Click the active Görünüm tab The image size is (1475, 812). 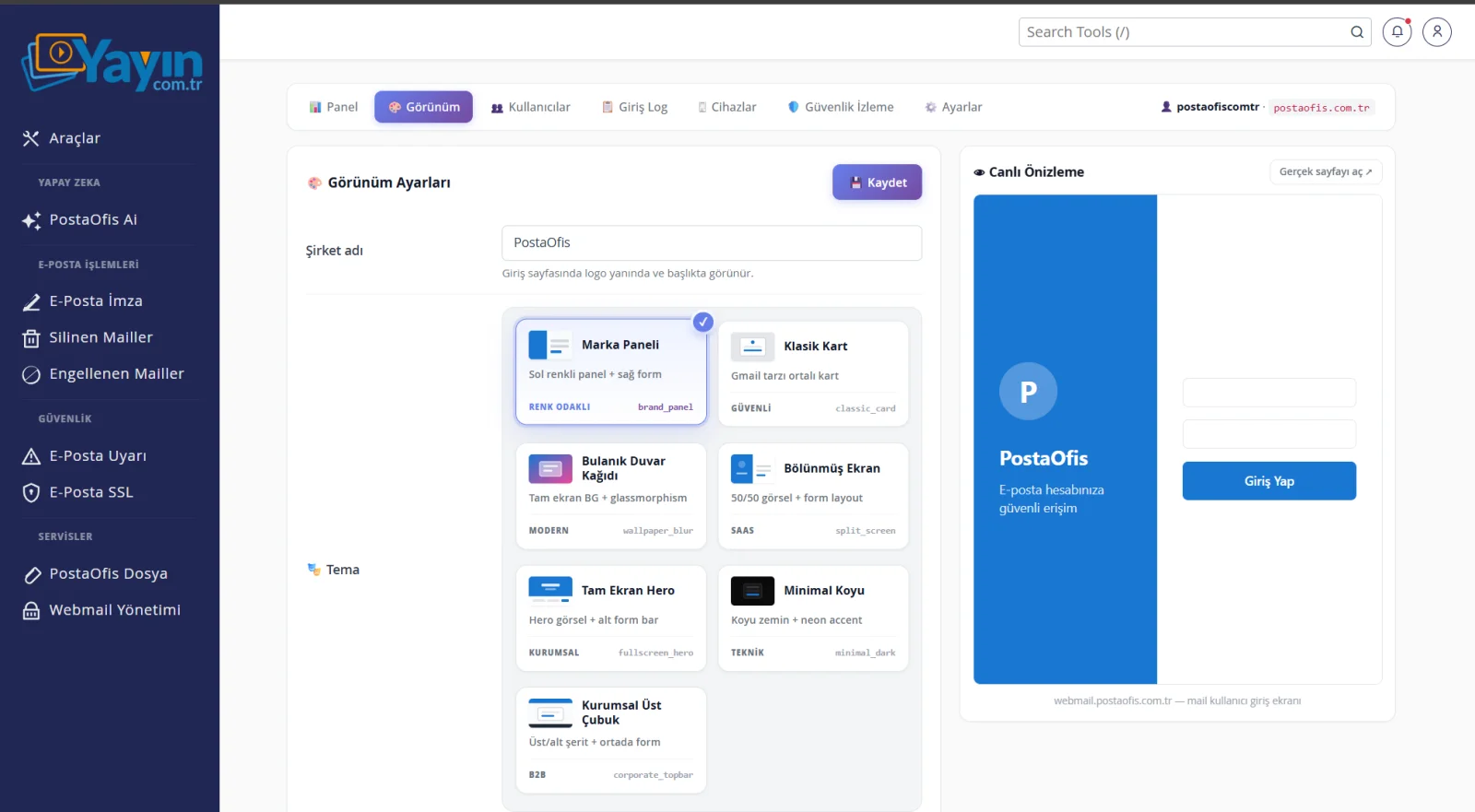point(424,107)
